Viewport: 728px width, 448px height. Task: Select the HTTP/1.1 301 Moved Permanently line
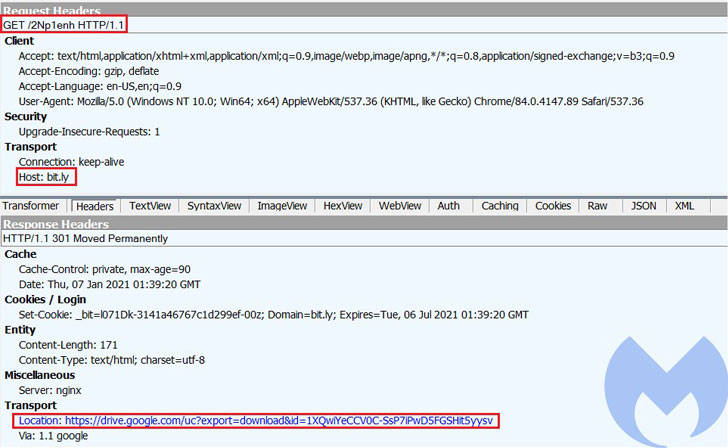[x=85, y=239]
